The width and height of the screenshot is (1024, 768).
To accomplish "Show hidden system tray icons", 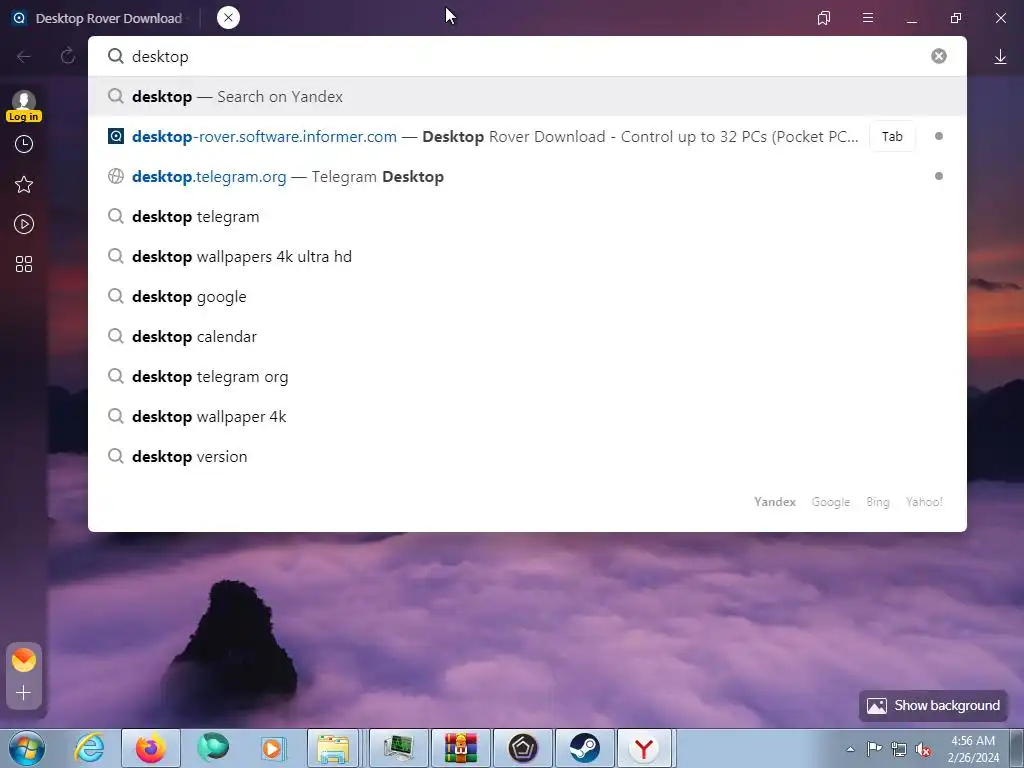I will (x=850, y=749).
